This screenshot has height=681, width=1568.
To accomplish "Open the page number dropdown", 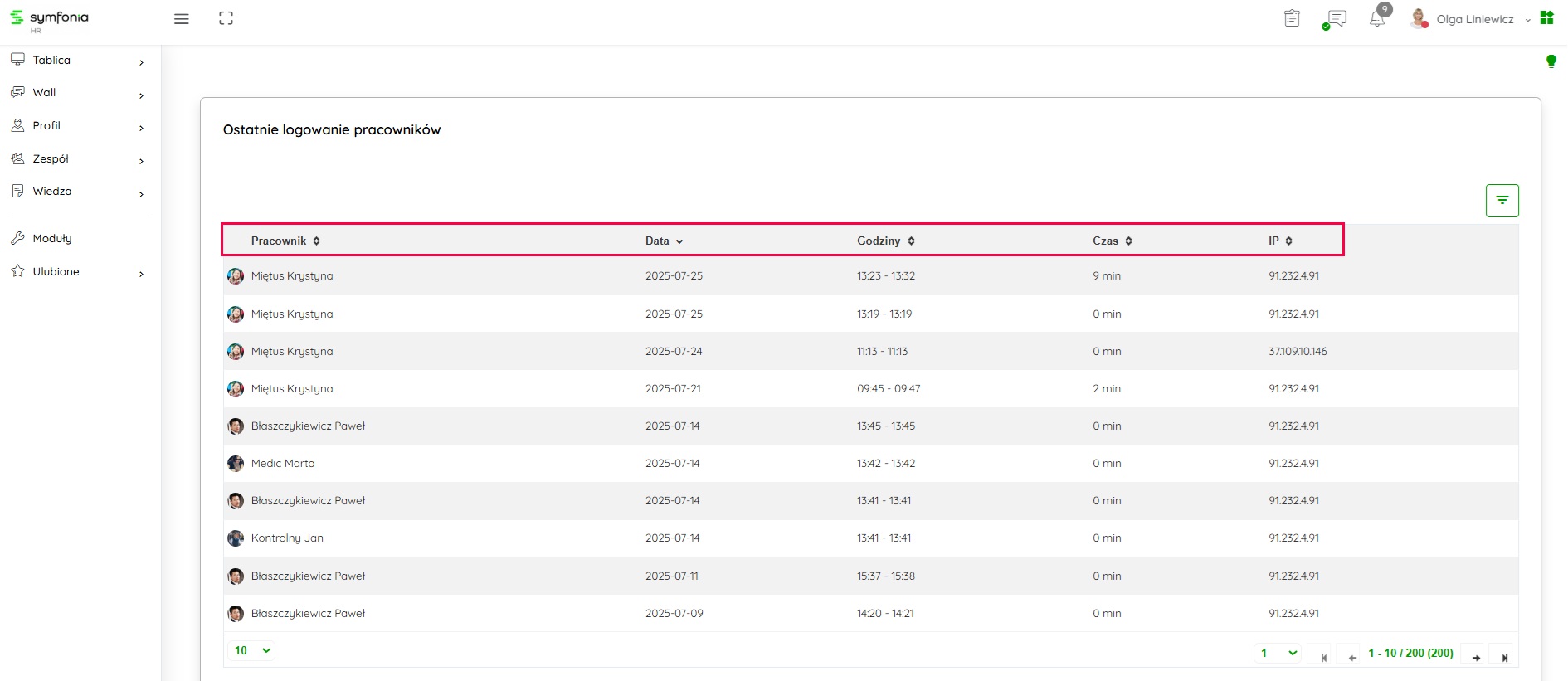I will [1278, 653].
